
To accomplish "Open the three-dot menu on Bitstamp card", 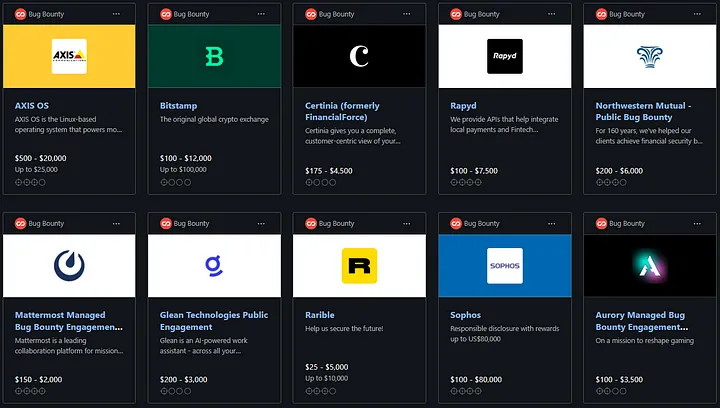I will coord(262,14).
